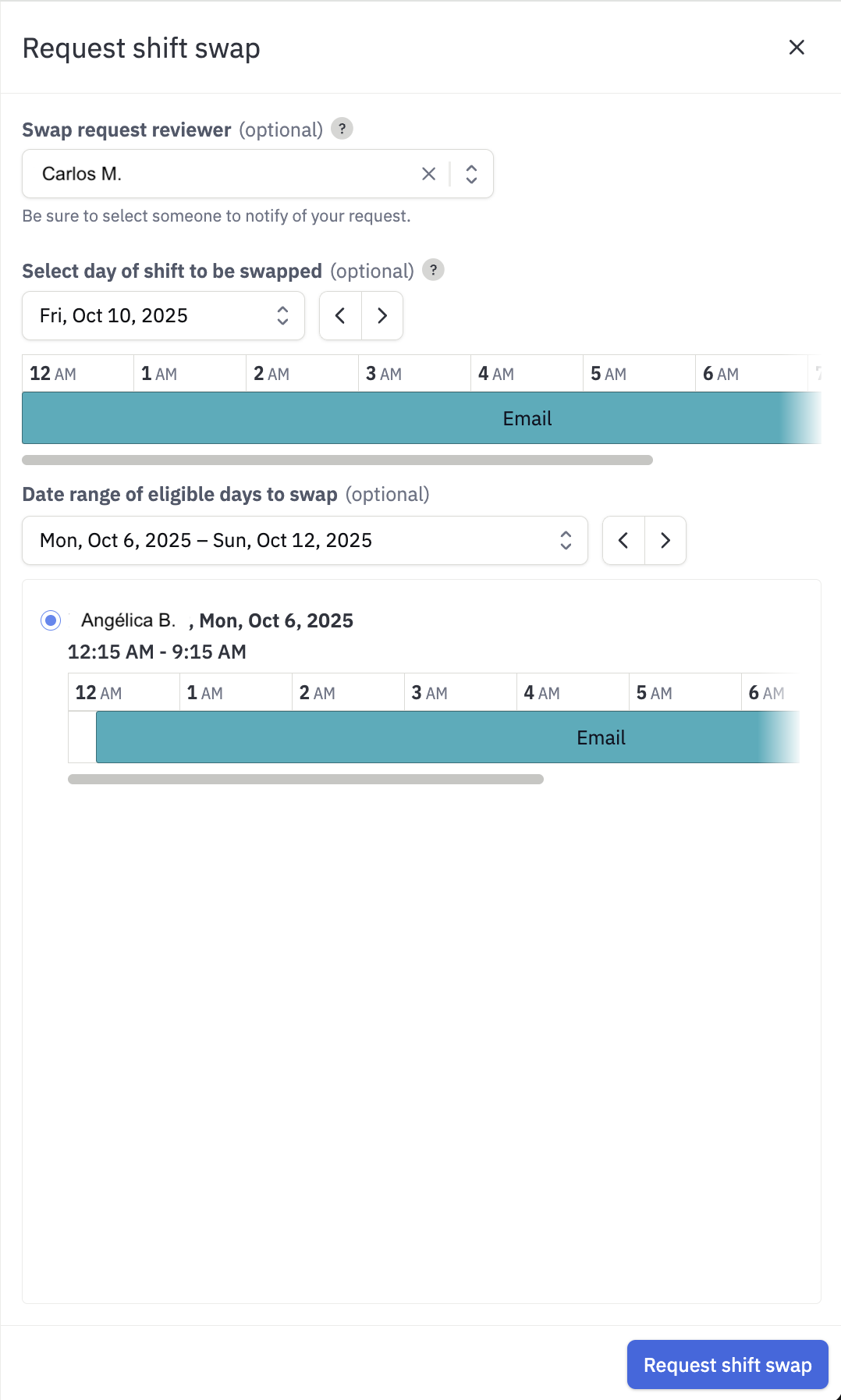841x1400 pixels.
Task: Open the shift day help tooltip
Action: (x=435, y=270)
